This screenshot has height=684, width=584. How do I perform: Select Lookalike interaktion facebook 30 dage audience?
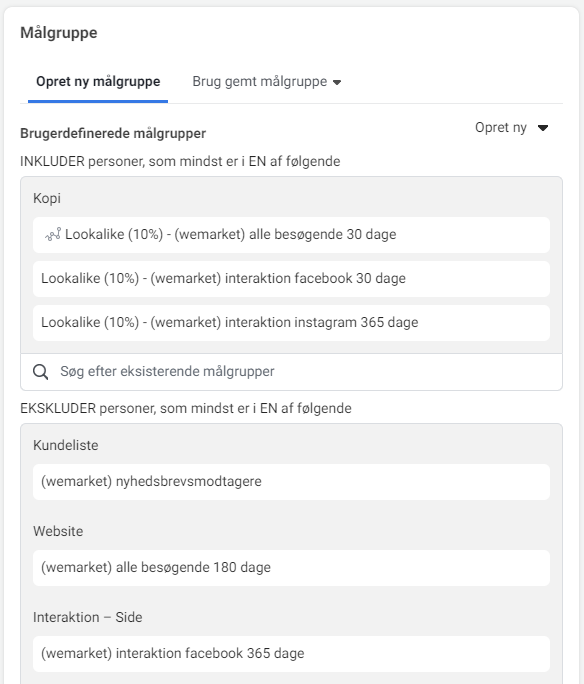pyautogui.click(x=291, y=279)
